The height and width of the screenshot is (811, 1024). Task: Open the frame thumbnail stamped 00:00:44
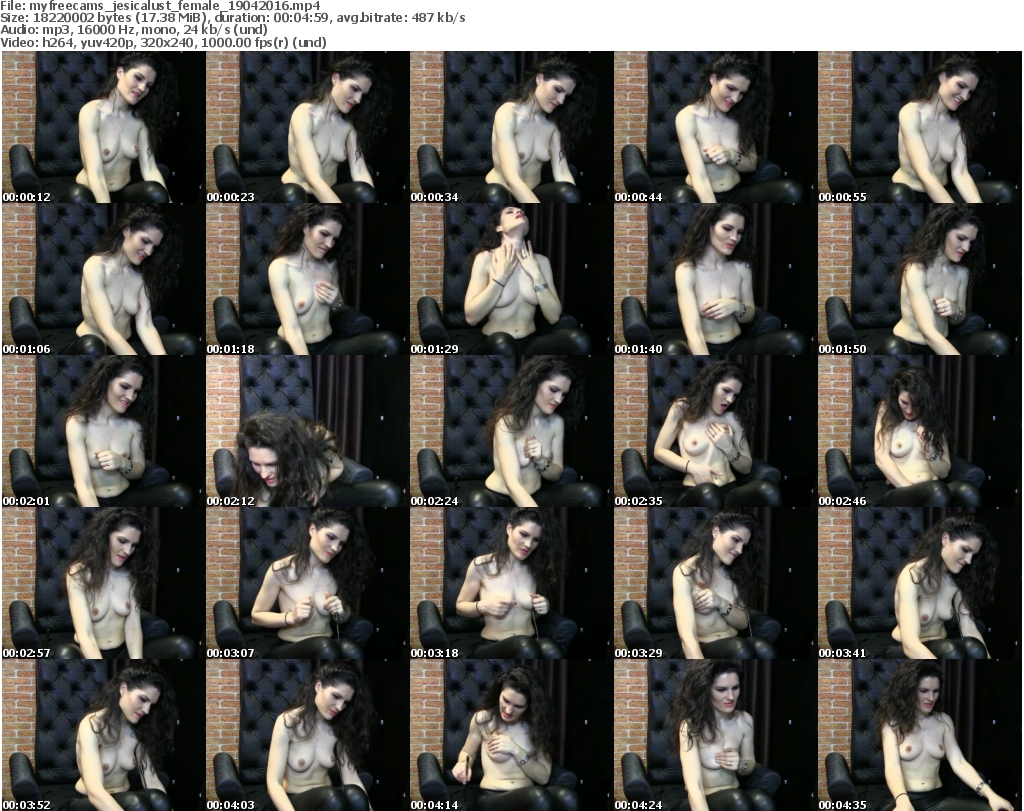click(715, 127)
